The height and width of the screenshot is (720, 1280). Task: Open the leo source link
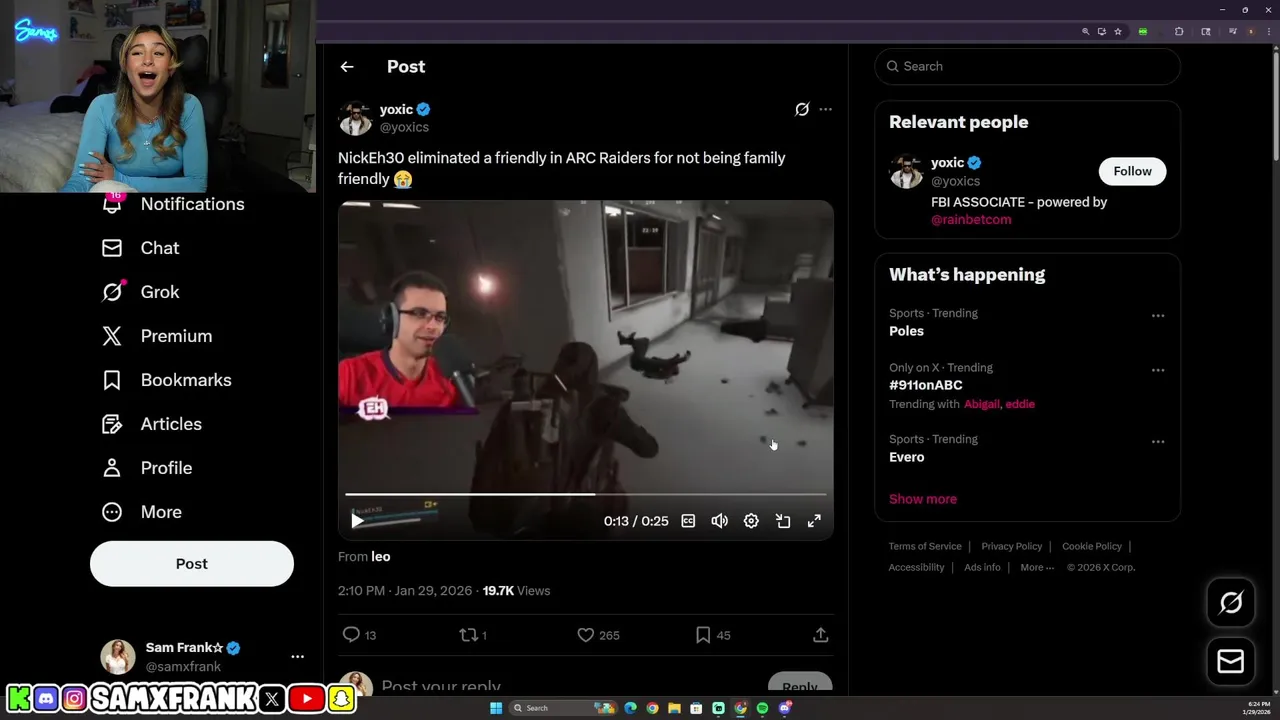coord(381,557)
